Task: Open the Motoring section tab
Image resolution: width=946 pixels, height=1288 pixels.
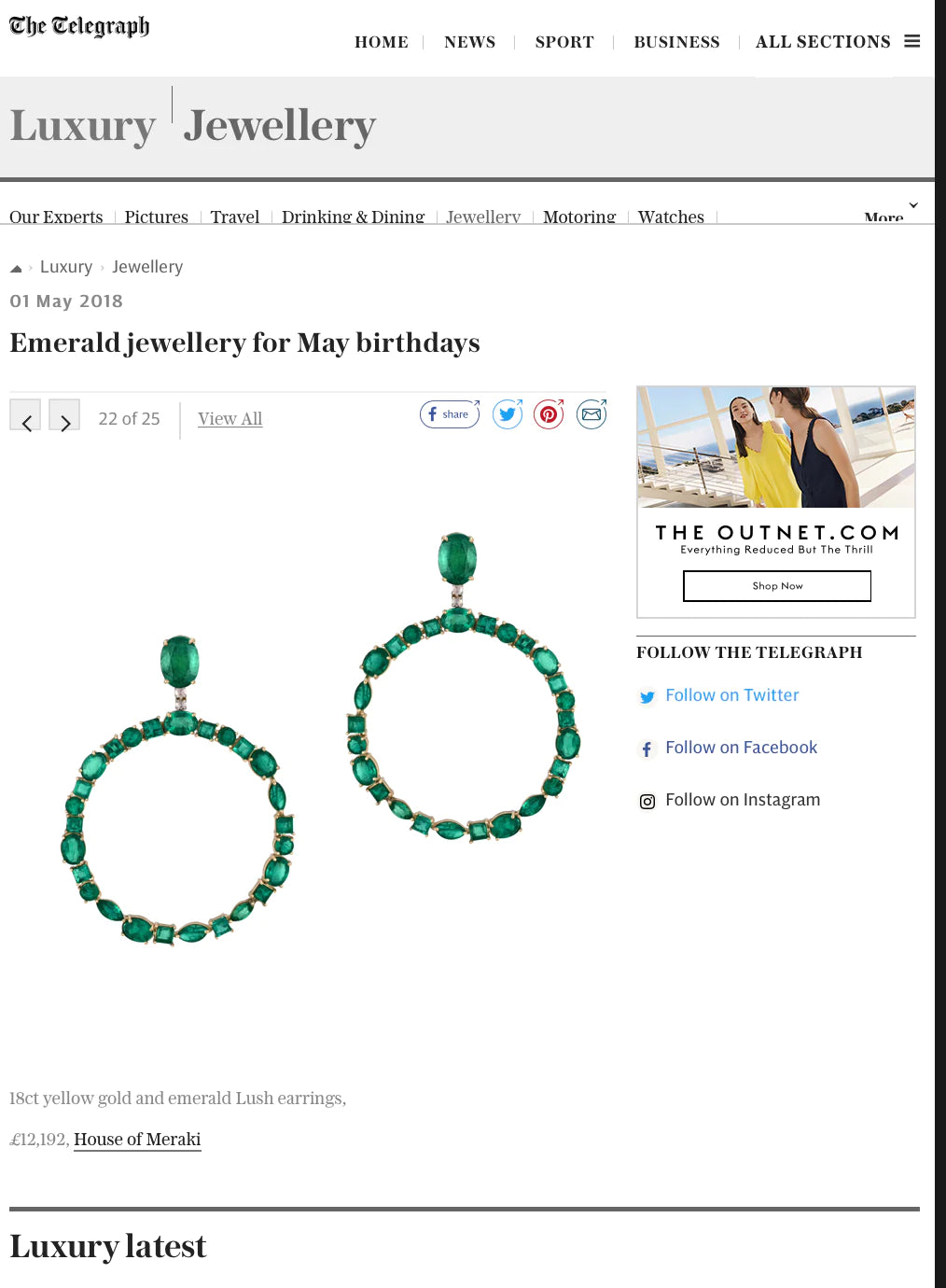Action: (x=579, y=217)
